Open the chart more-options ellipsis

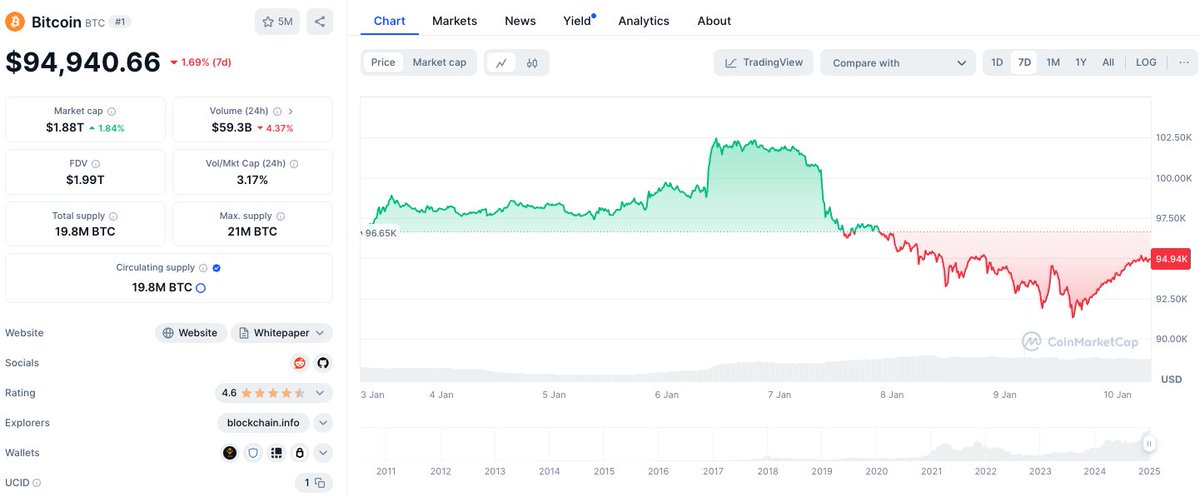tap(1182, 62)
